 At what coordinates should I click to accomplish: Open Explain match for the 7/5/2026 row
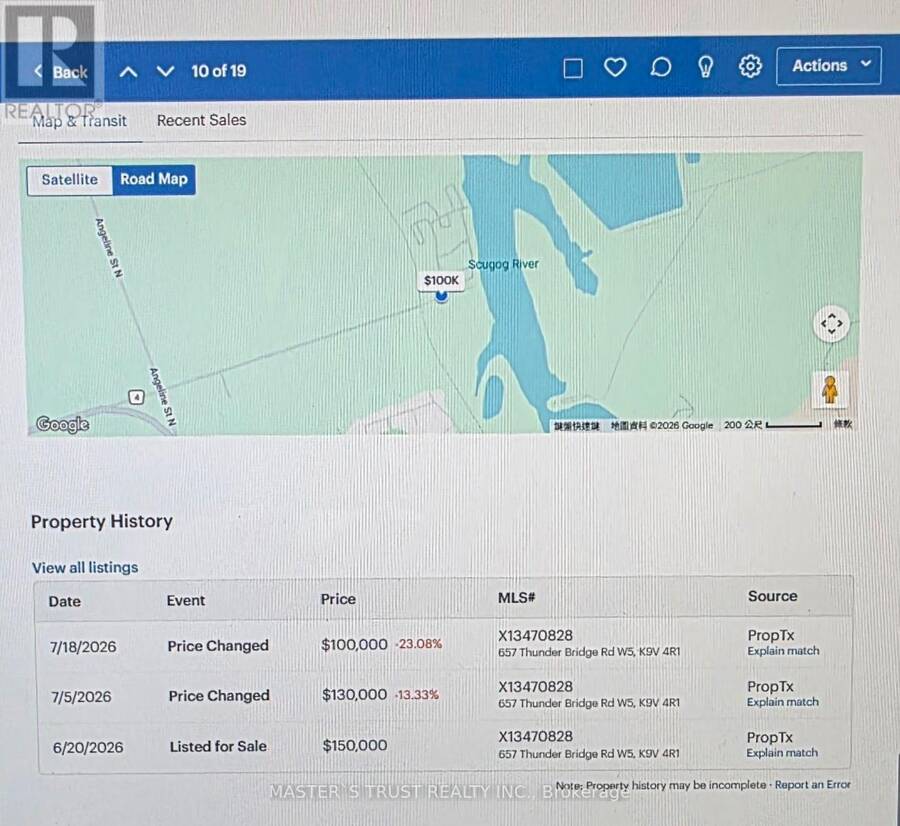(x=782, y=702)
